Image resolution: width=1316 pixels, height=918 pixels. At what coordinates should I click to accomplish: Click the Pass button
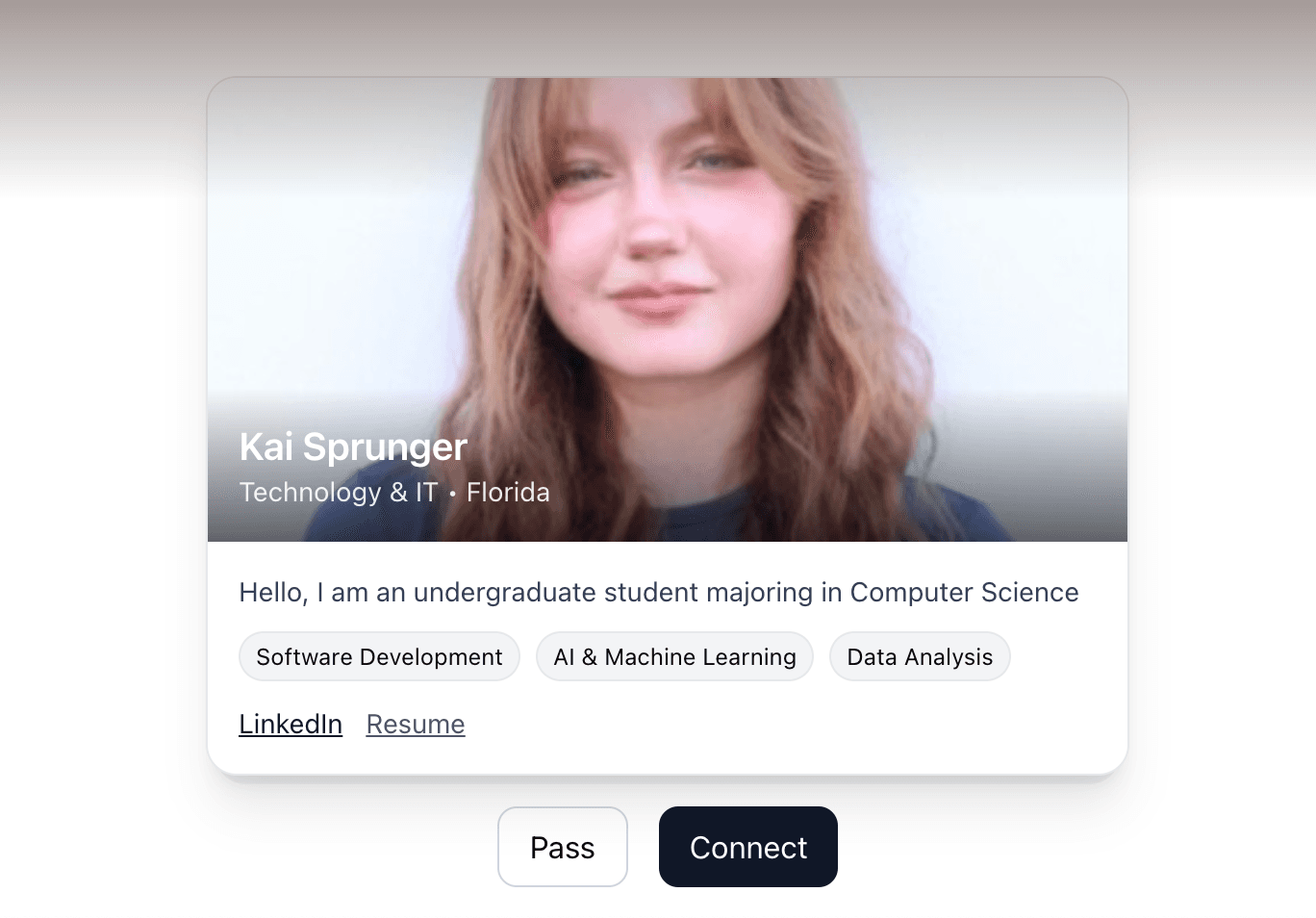click(x=562, y=847)
